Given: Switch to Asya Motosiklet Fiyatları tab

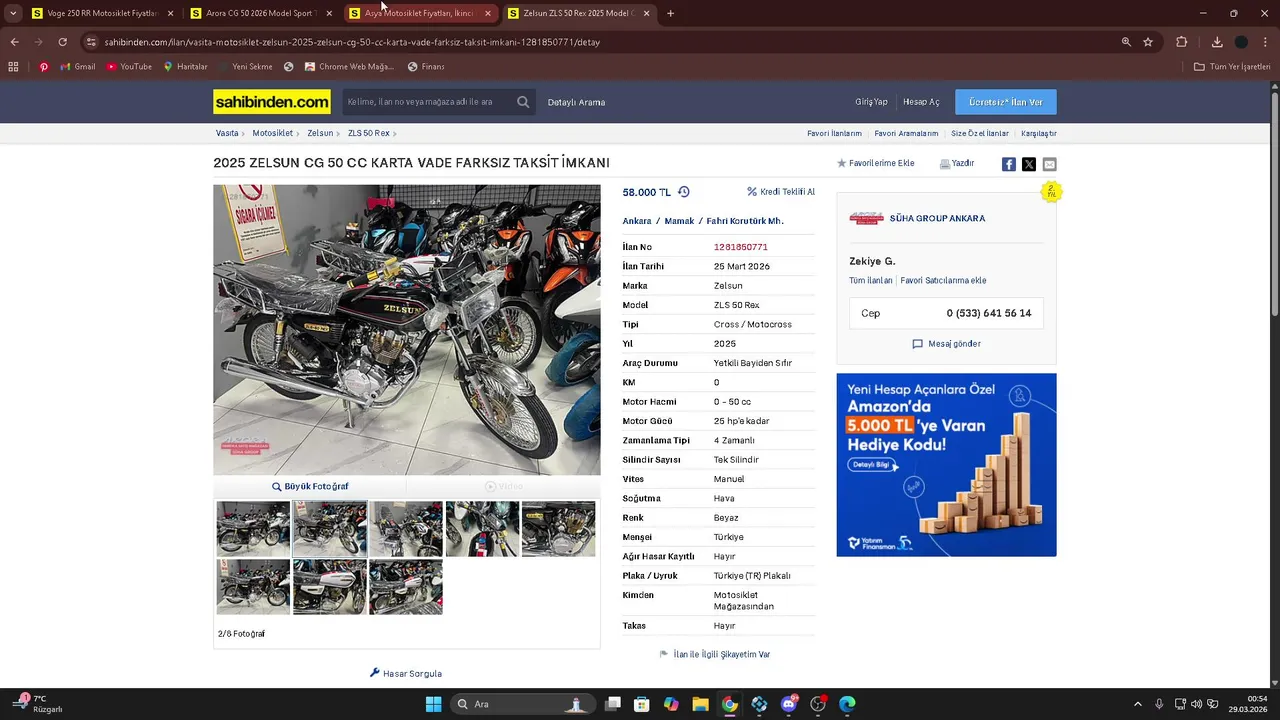Looking at the screenshot, I should 419,13.
